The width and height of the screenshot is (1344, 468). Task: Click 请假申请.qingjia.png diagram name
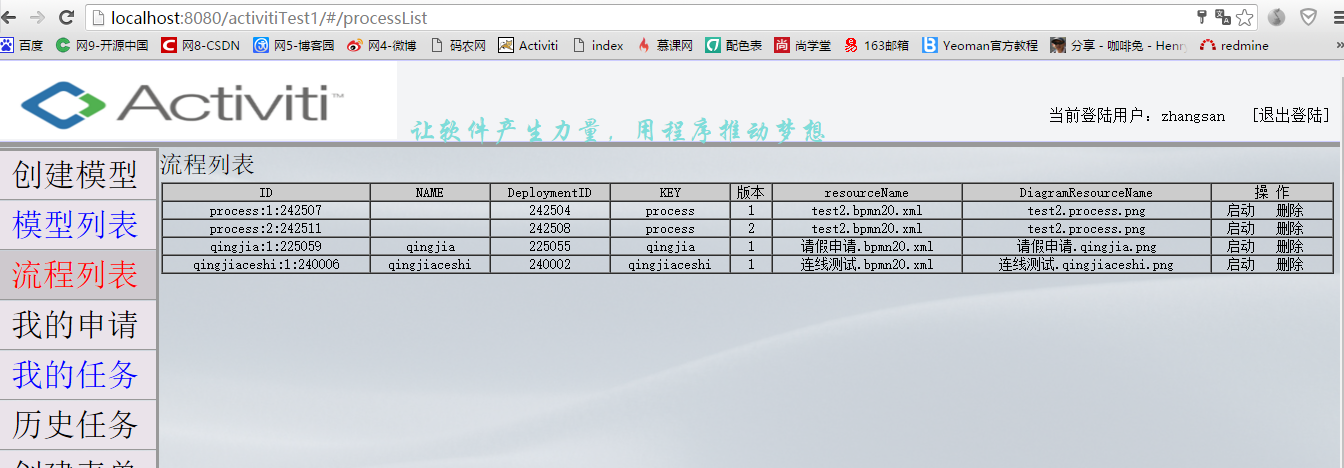pos(1087,247)
